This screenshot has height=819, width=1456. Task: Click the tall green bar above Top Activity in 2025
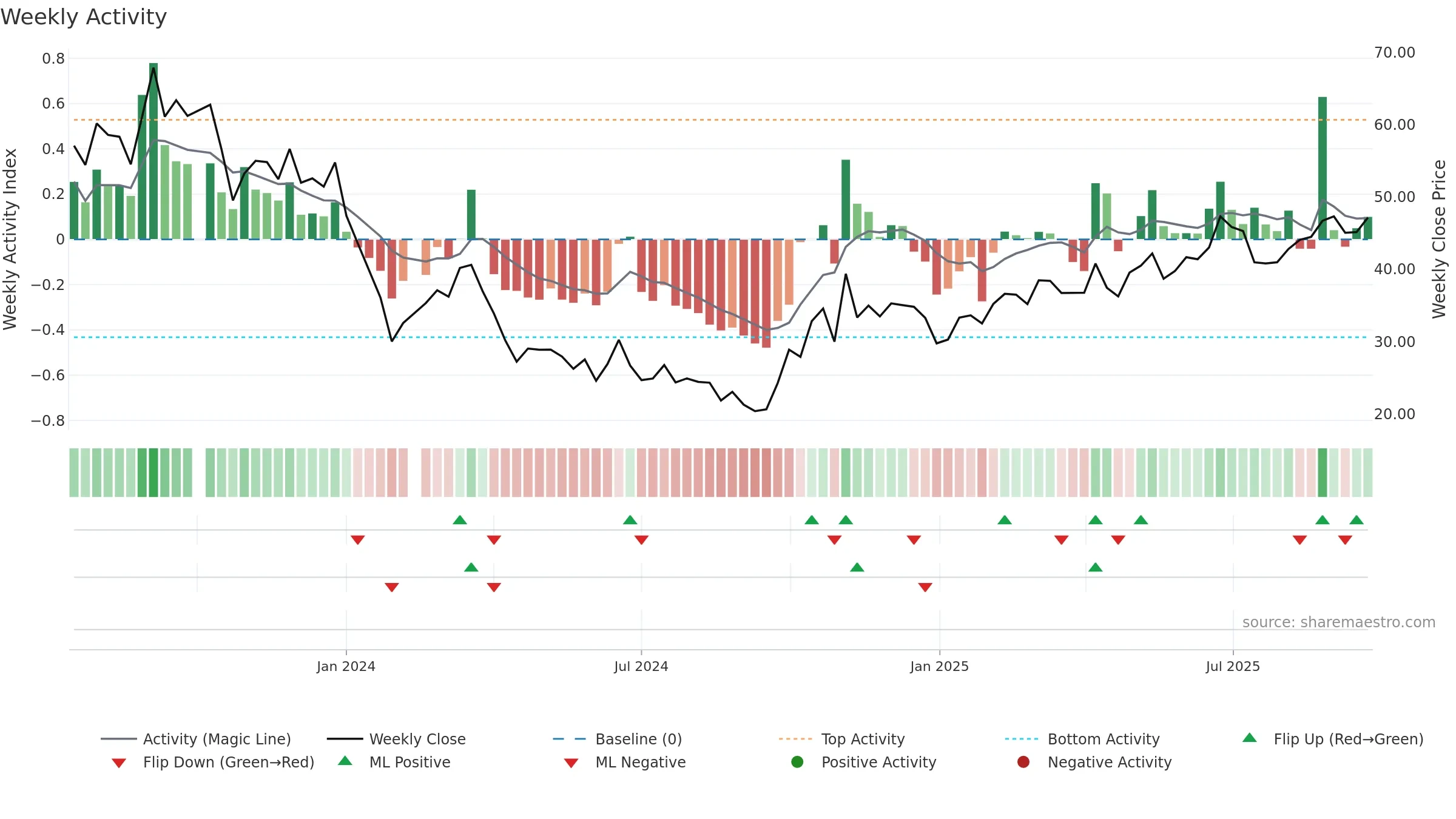[1323, 168]
